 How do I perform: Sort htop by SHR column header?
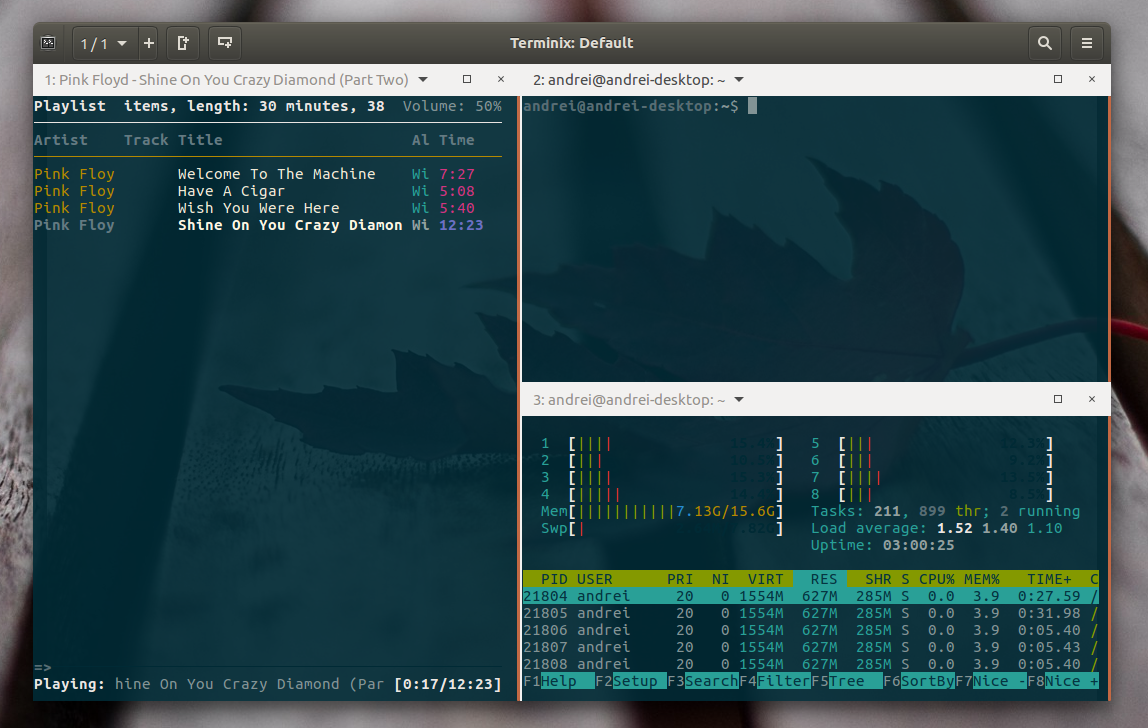878,579
